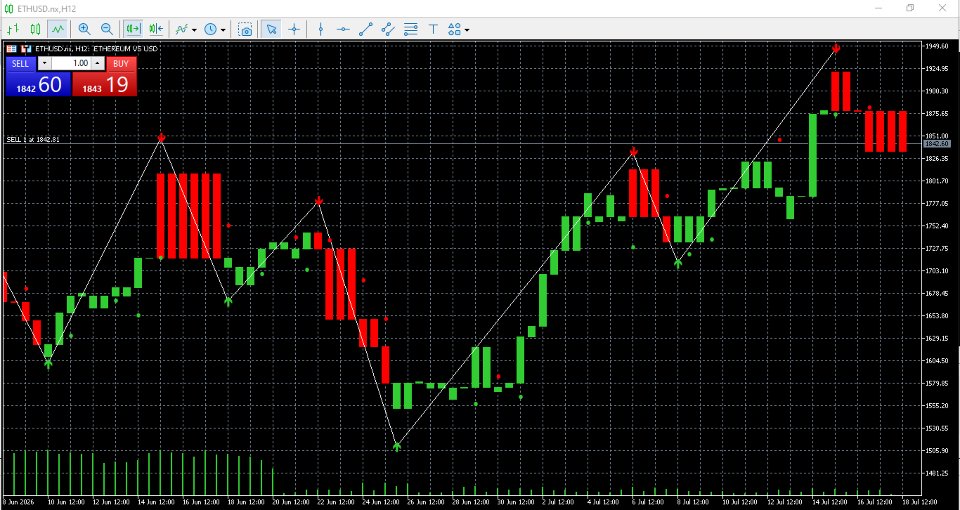Click the SELL button
Viewport: 960px width, 510px height.
point(21,64)
